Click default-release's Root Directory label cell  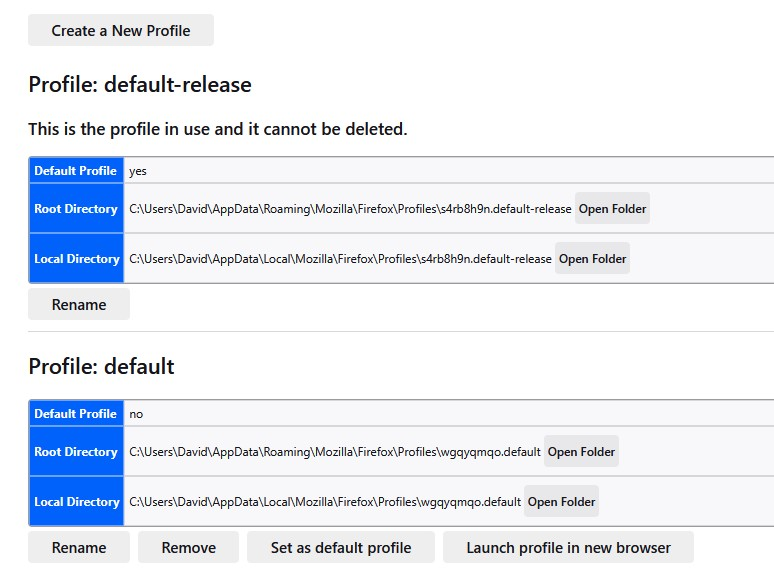tap(76, 209)
